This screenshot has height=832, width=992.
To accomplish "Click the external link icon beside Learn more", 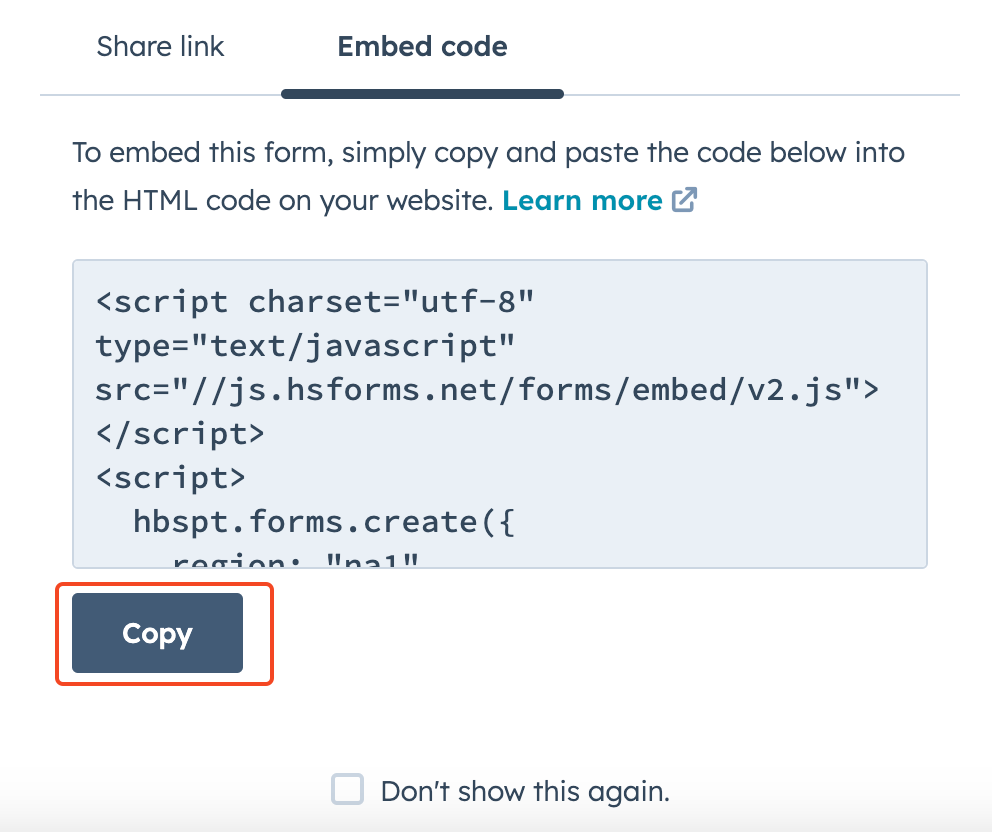I will click(684, 200).
